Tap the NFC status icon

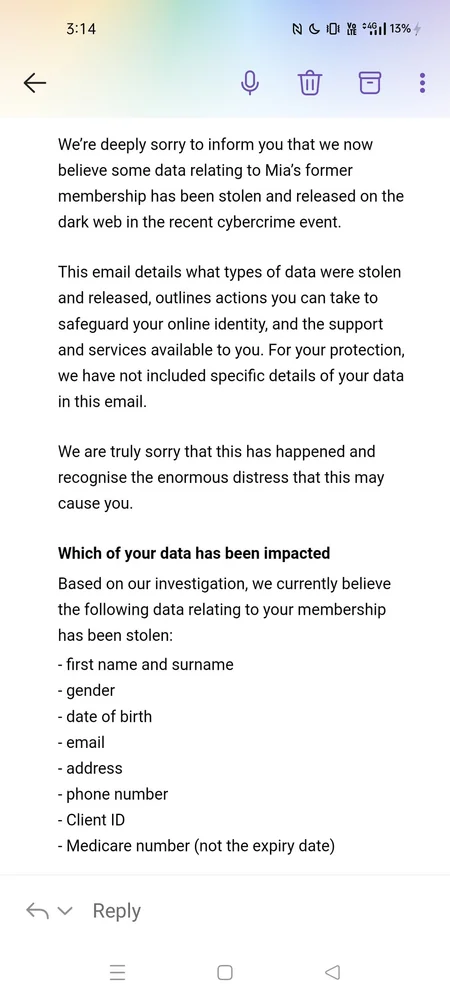[x=298, y=29]
